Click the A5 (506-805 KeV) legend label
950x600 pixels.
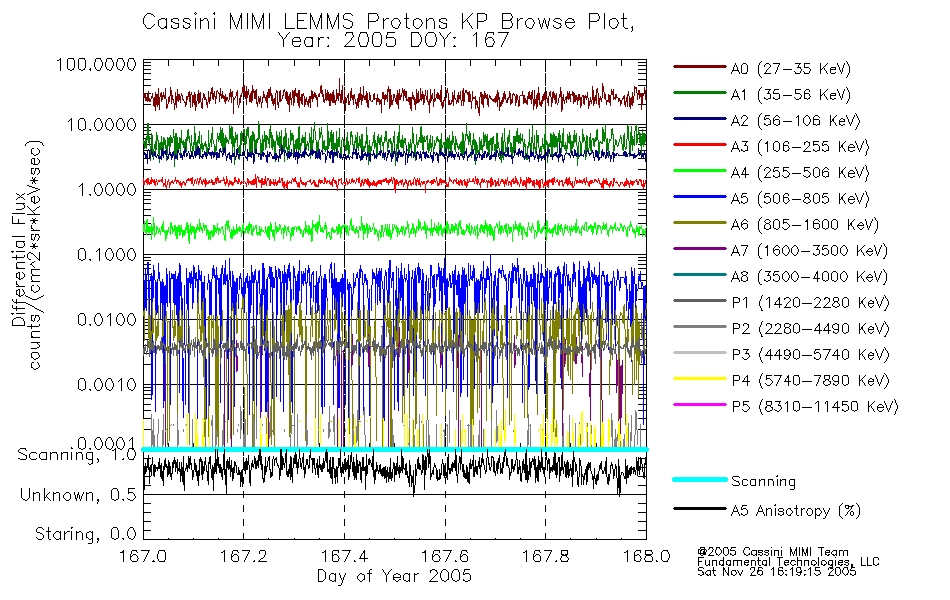(x=800, y=199)
